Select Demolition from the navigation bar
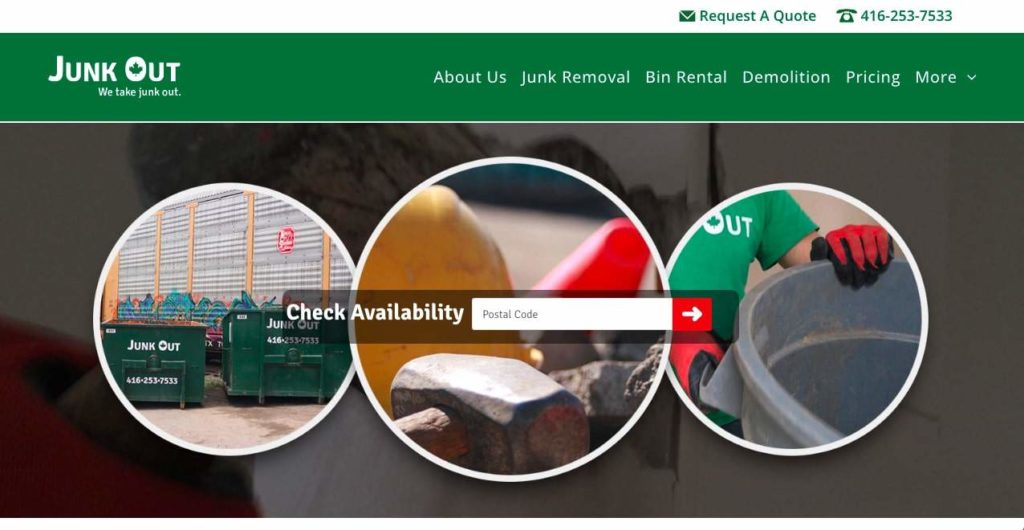Image resolution: width=1024 pixels, height=530 pixels. (786, 77)
